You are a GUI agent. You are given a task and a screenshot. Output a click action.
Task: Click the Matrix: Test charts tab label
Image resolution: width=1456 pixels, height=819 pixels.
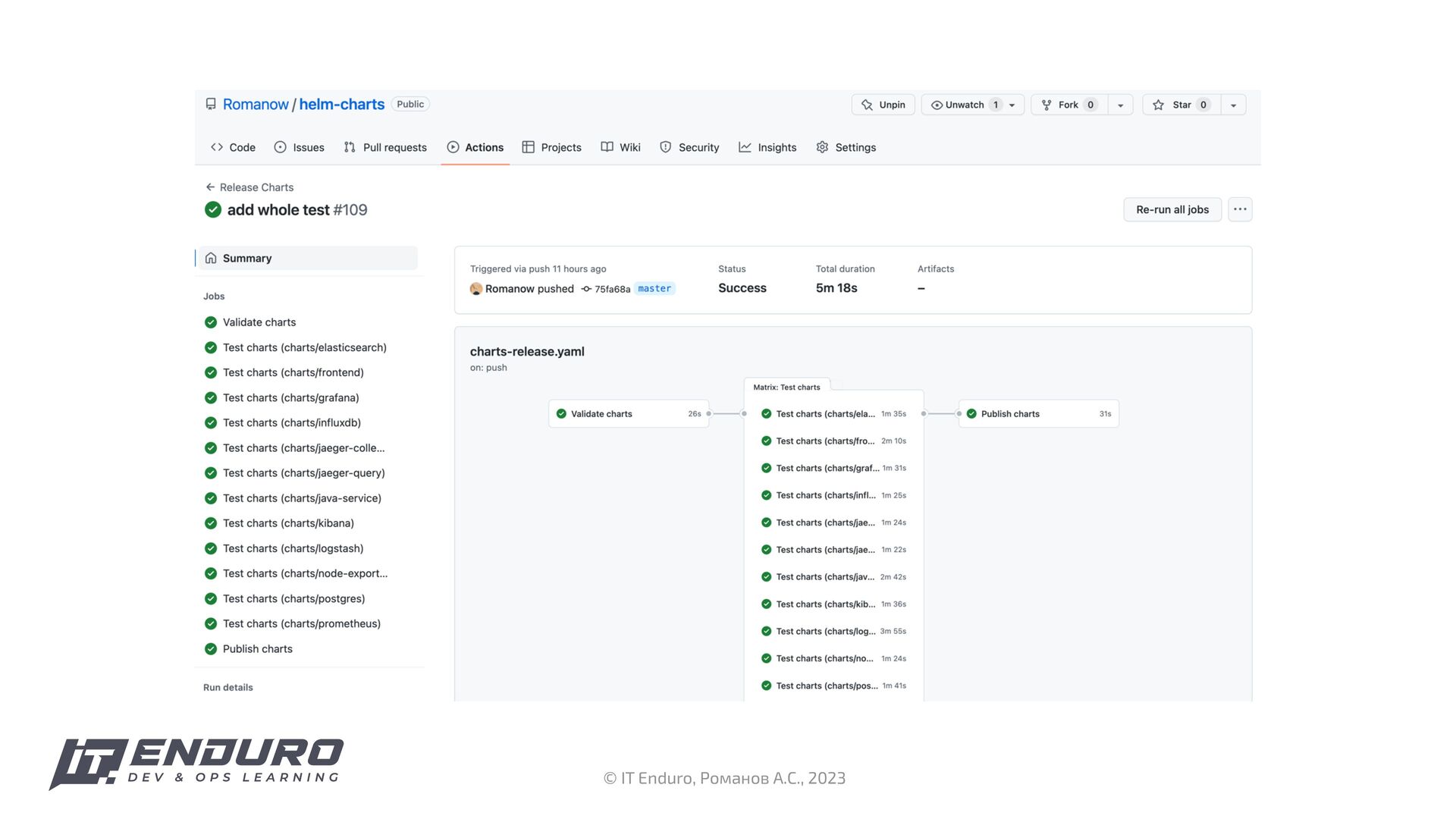click(786, 387)
